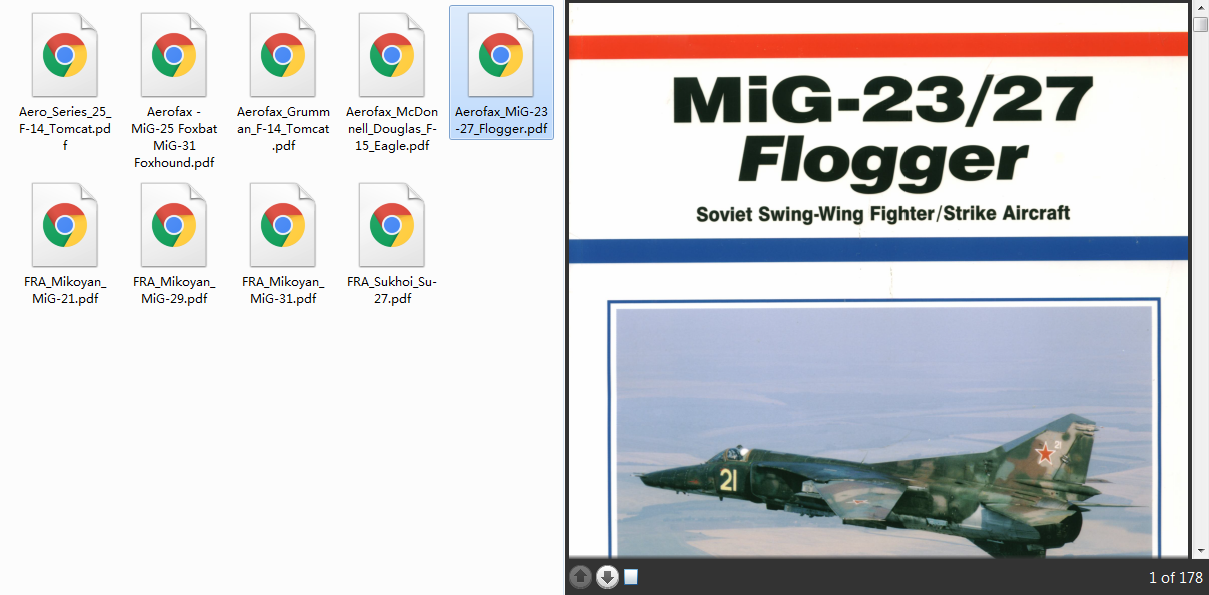The image size is (1209, 595).
Task: Select the FRA_Mikoyan_MiG-29.pdf file icon
Action: click(174, 226)
